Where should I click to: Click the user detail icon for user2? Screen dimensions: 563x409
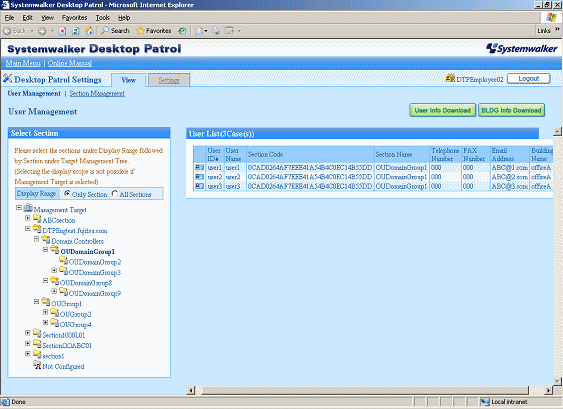click(199, 177)
